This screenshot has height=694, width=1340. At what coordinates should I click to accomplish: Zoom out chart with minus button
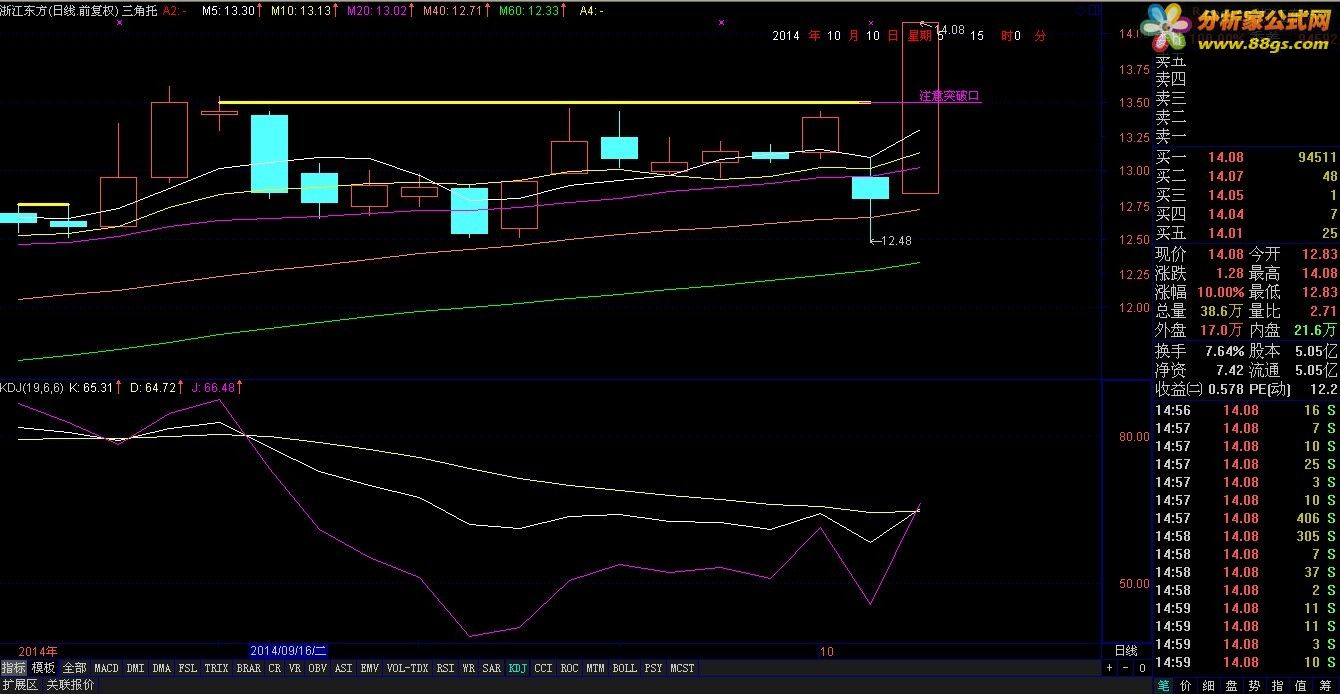[x=1125, y=668]
